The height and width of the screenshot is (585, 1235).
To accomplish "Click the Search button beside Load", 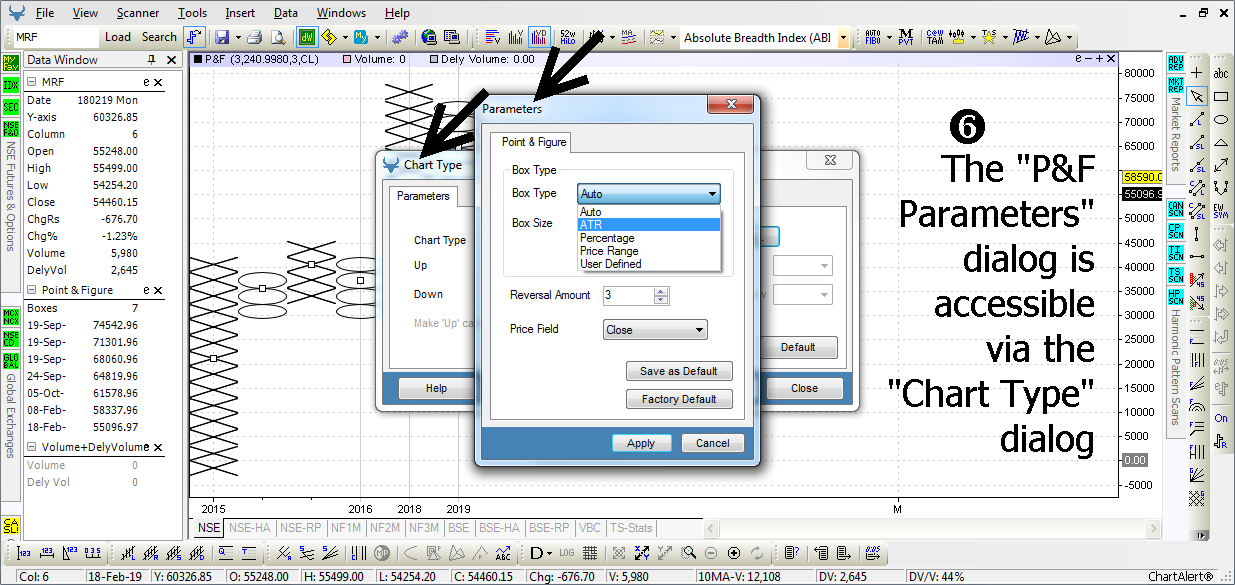I will click(x=159, y=37).
